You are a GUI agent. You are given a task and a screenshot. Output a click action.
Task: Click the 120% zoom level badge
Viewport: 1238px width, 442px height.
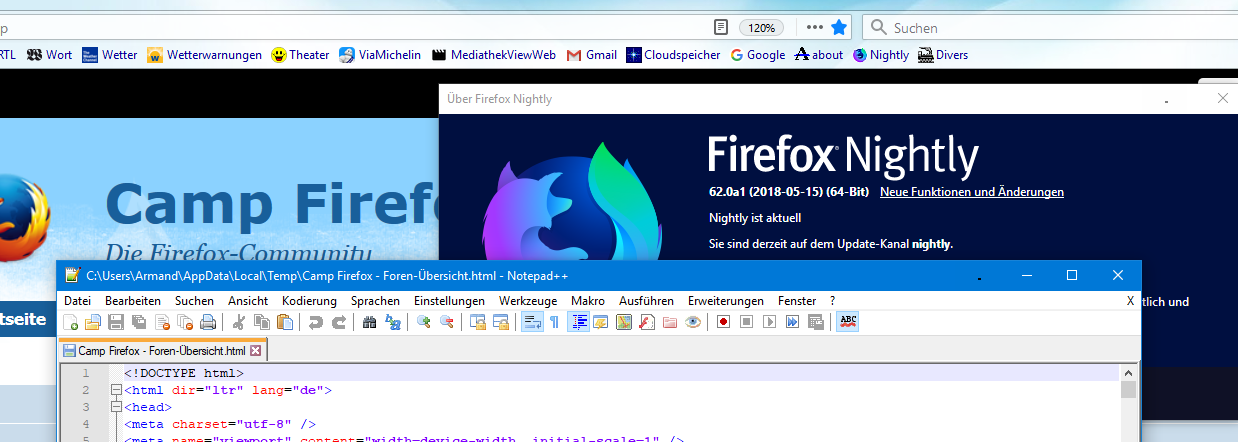coord(761,28)
